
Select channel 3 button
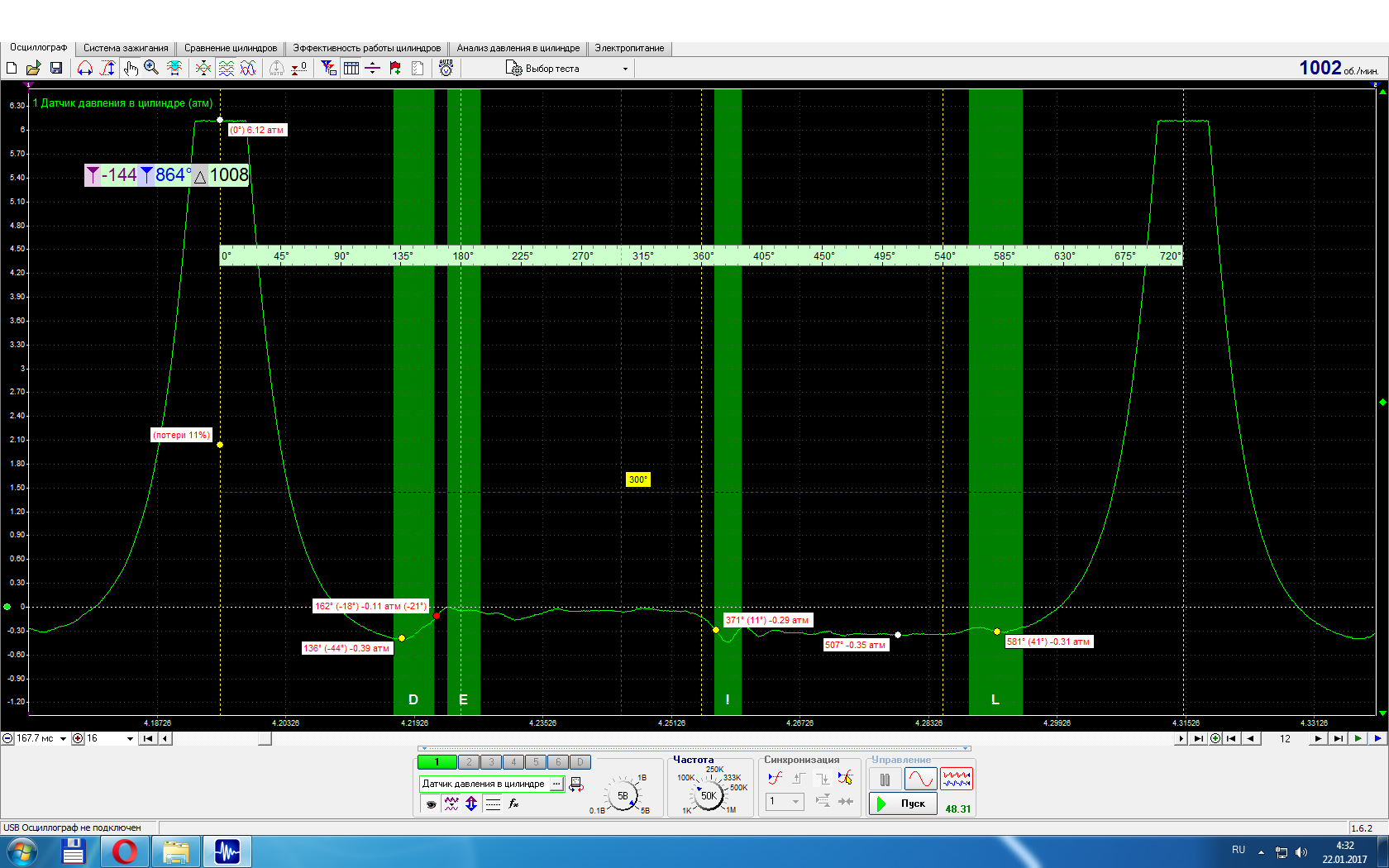point(491,762)
